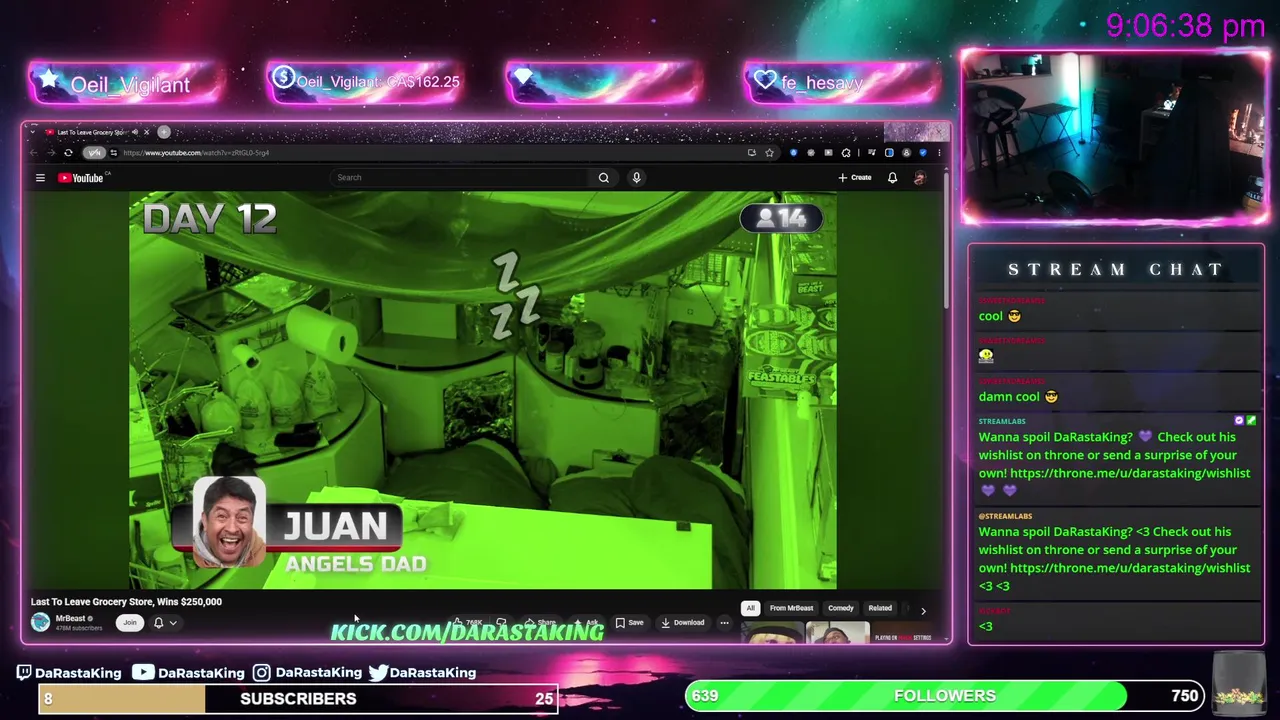This screenshot has width=1280, height=720.
Task: Click the browser address bar URL
Action: click(197, 153)
